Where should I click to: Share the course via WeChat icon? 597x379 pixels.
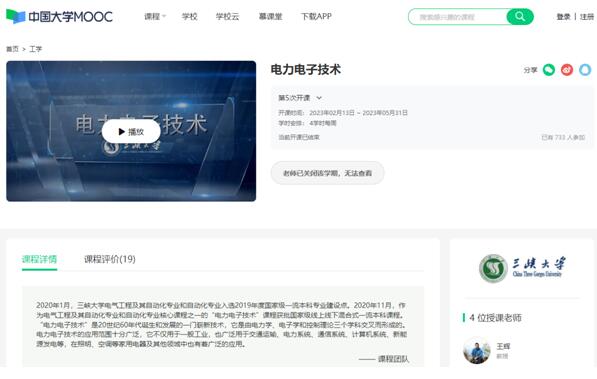tap(549, 70)
